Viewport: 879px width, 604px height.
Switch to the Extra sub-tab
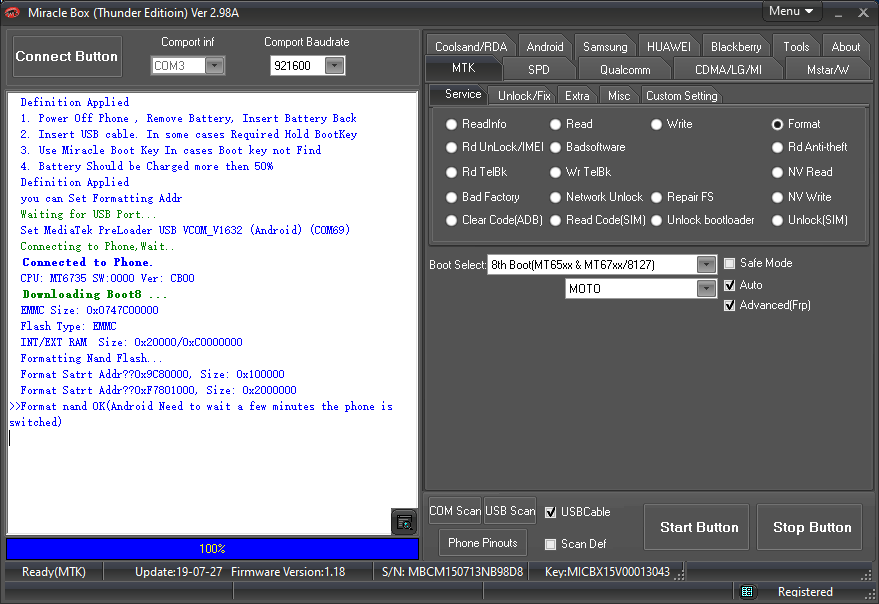pos(577,96)
